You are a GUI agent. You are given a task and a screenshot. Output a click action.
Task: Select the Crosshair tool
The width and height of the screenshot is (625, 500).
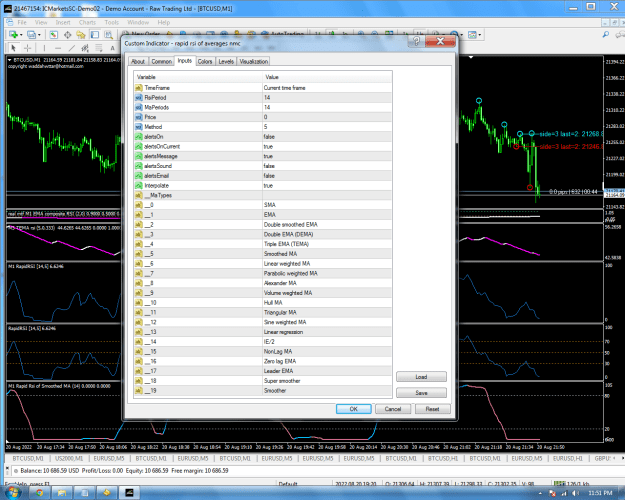28,48
